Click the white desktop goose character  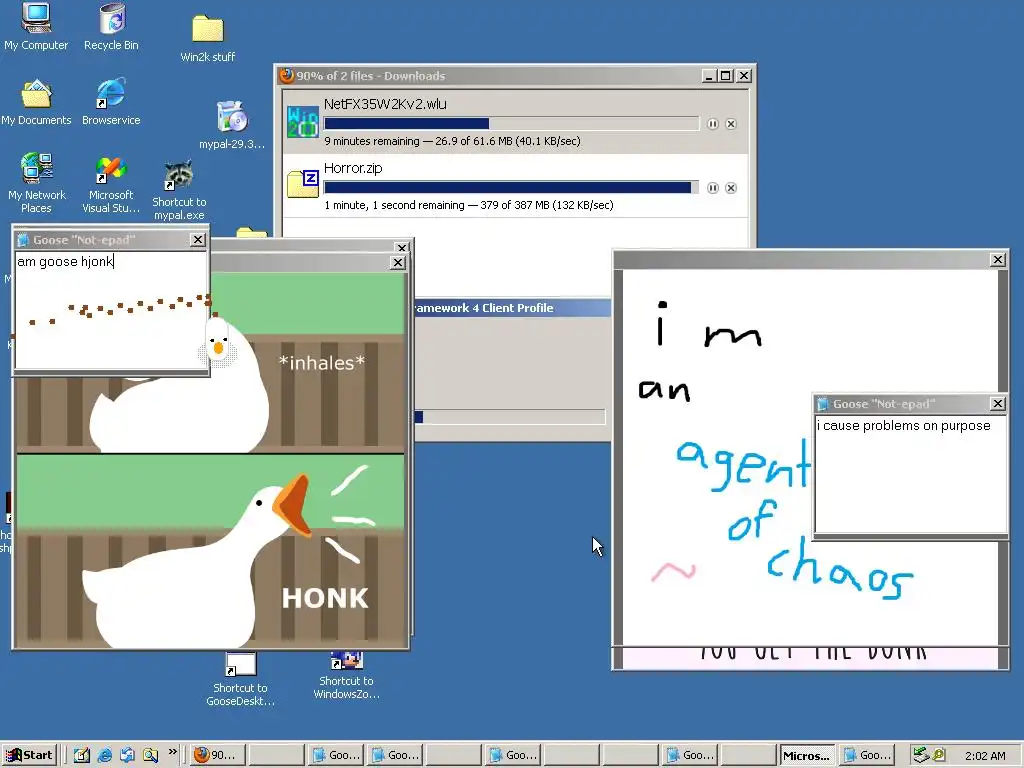tap(217, 342)
